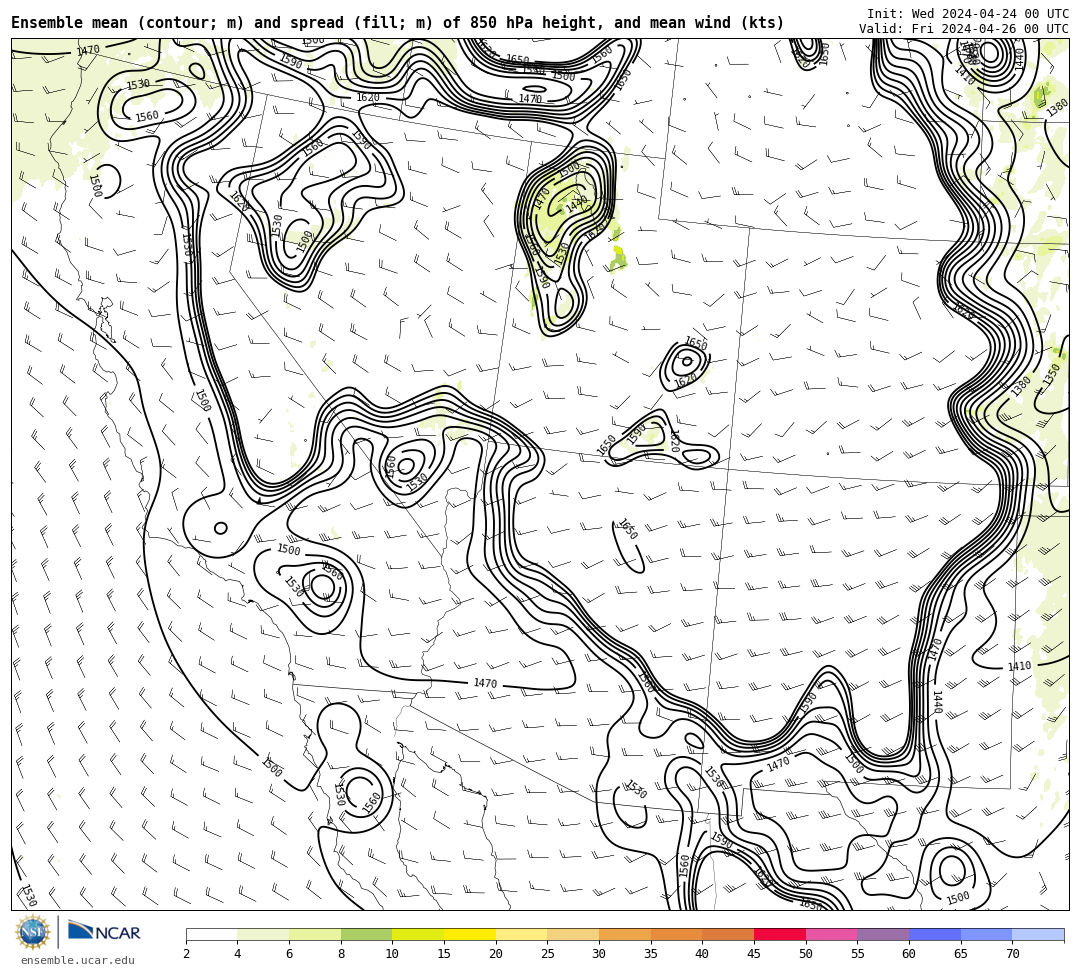Viewport: 1080px width, 973px height.
Task: Pick the bright yellow 15–20 m colorbar swatch
Action: tap(470, 934)
